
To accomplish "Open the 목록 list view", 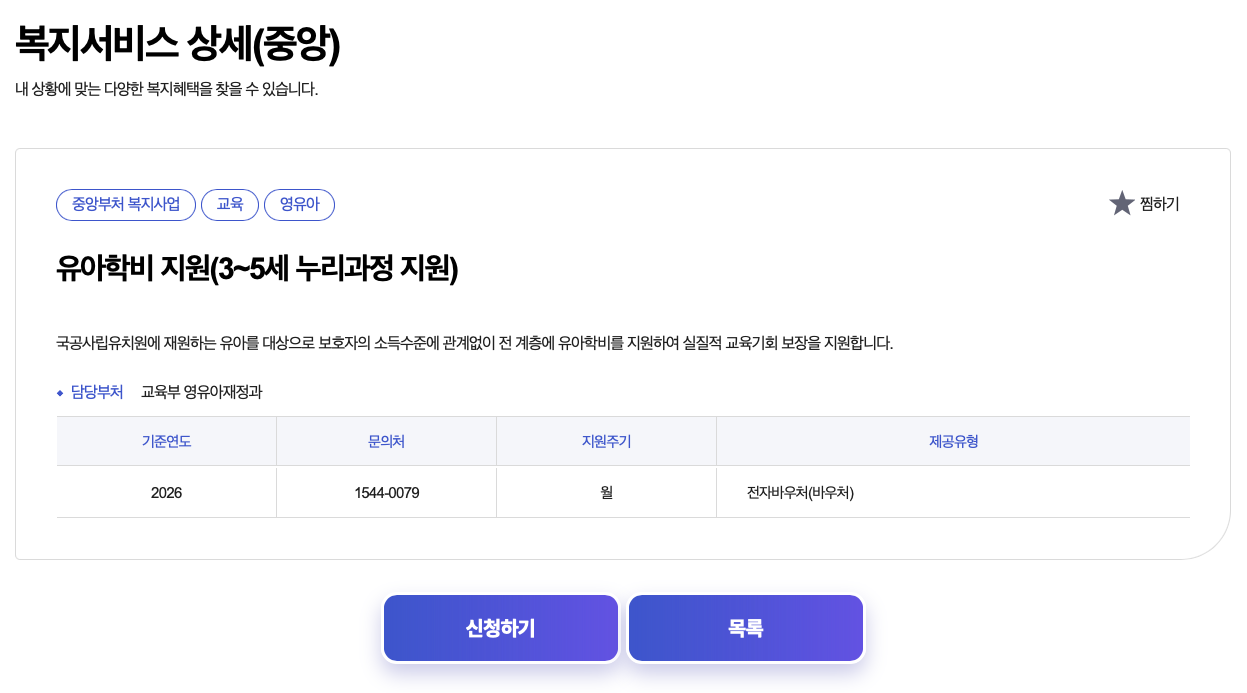I will (x=745, y=628).
